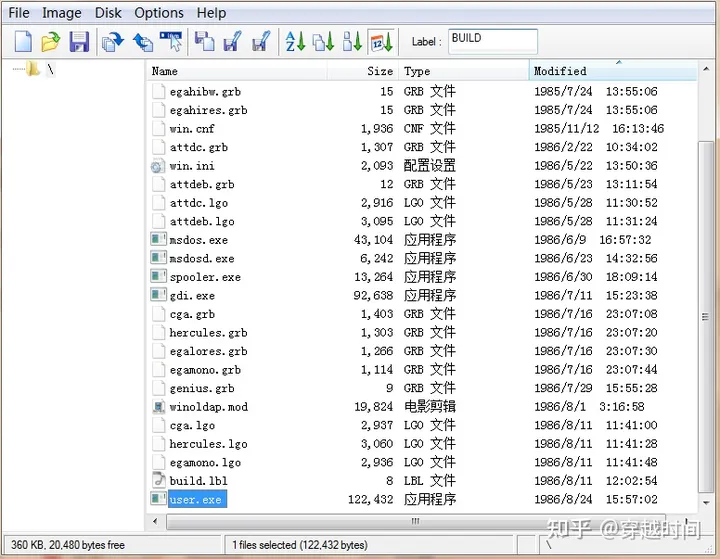This screenshot has width=720, height=559.
Task: Click the Open image folder icon
Action: tap(51, 42)
